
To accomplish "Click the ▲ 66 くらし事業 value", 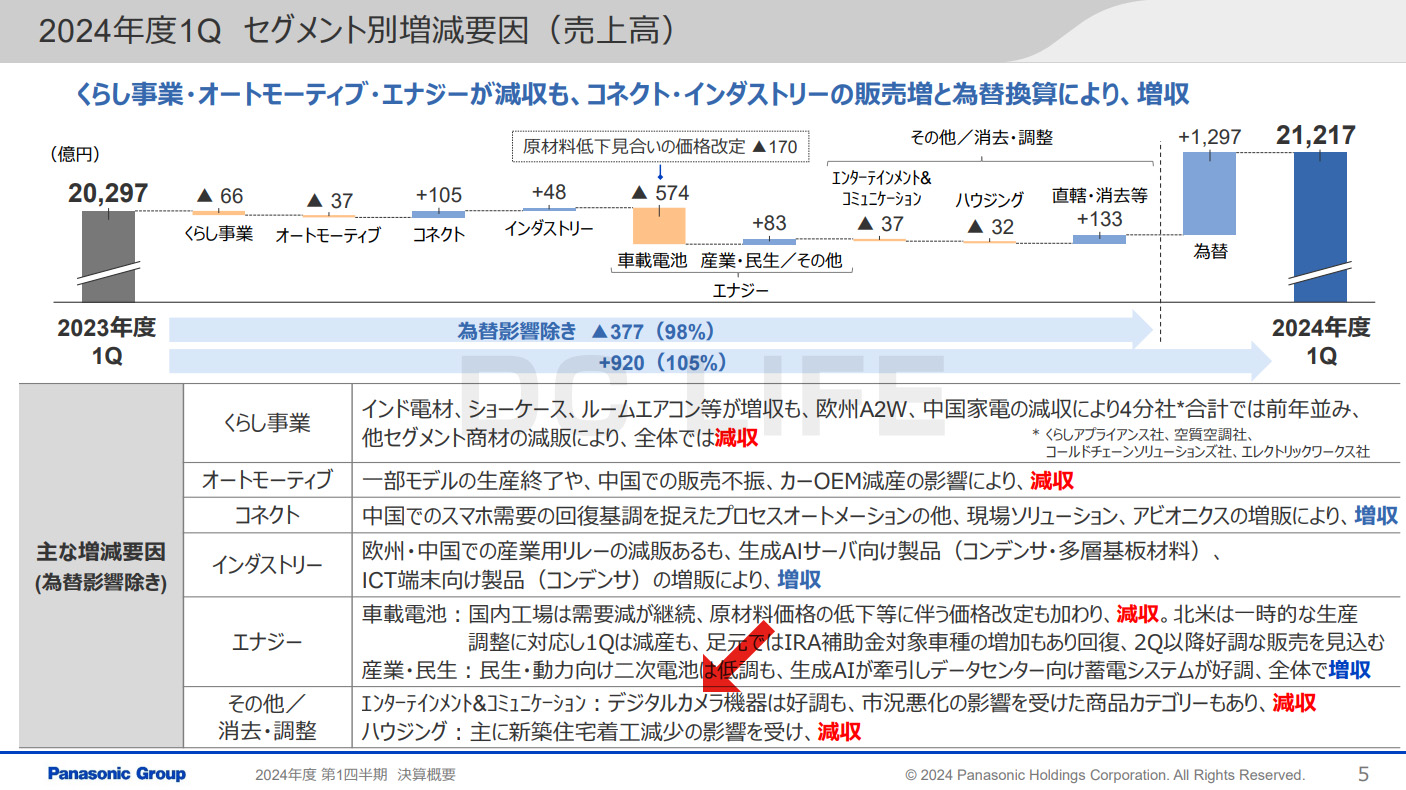I will pyautogui.click(x=219, y=197).
